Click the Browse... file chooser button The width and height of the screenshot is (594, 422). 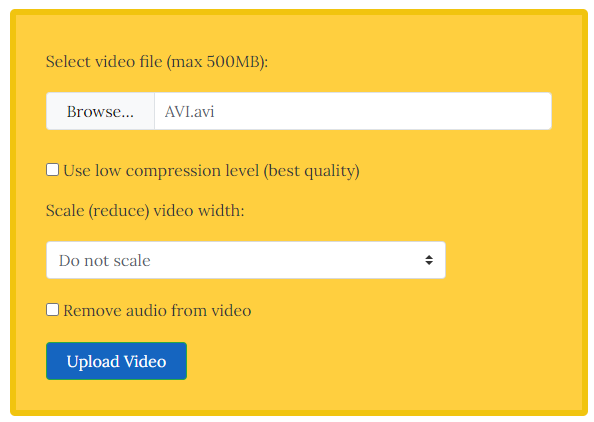coord(100,111)
